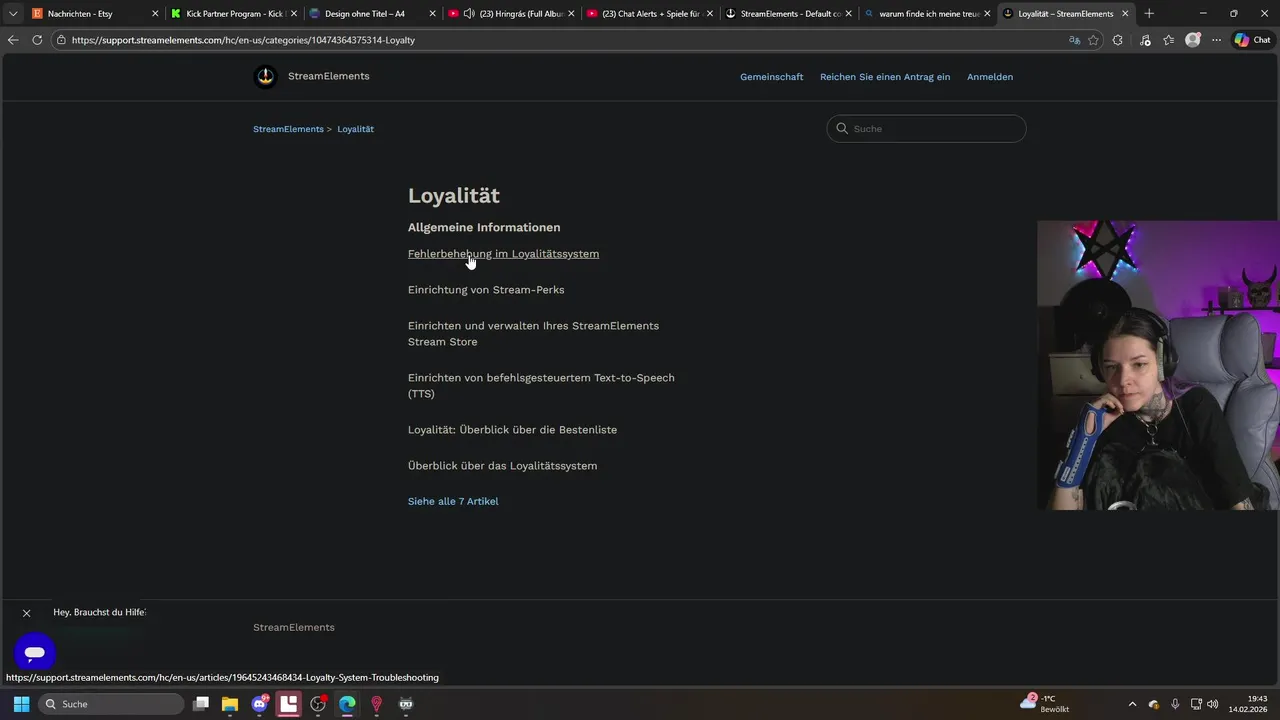The width and height of the screenshot is (1280, 720).
Task: Open the tab search dropdown
Action: [13, 14]
